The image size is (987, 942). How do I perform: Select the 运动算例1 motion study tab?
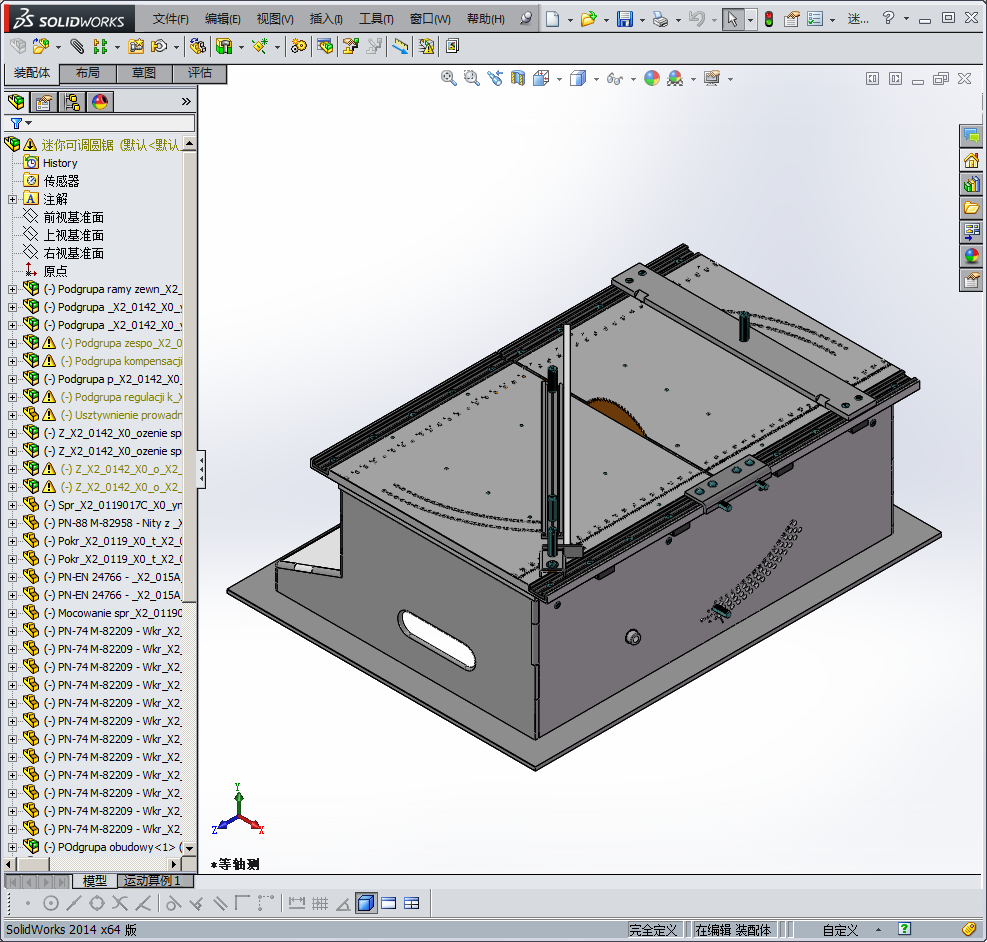[x=152, y=881]
